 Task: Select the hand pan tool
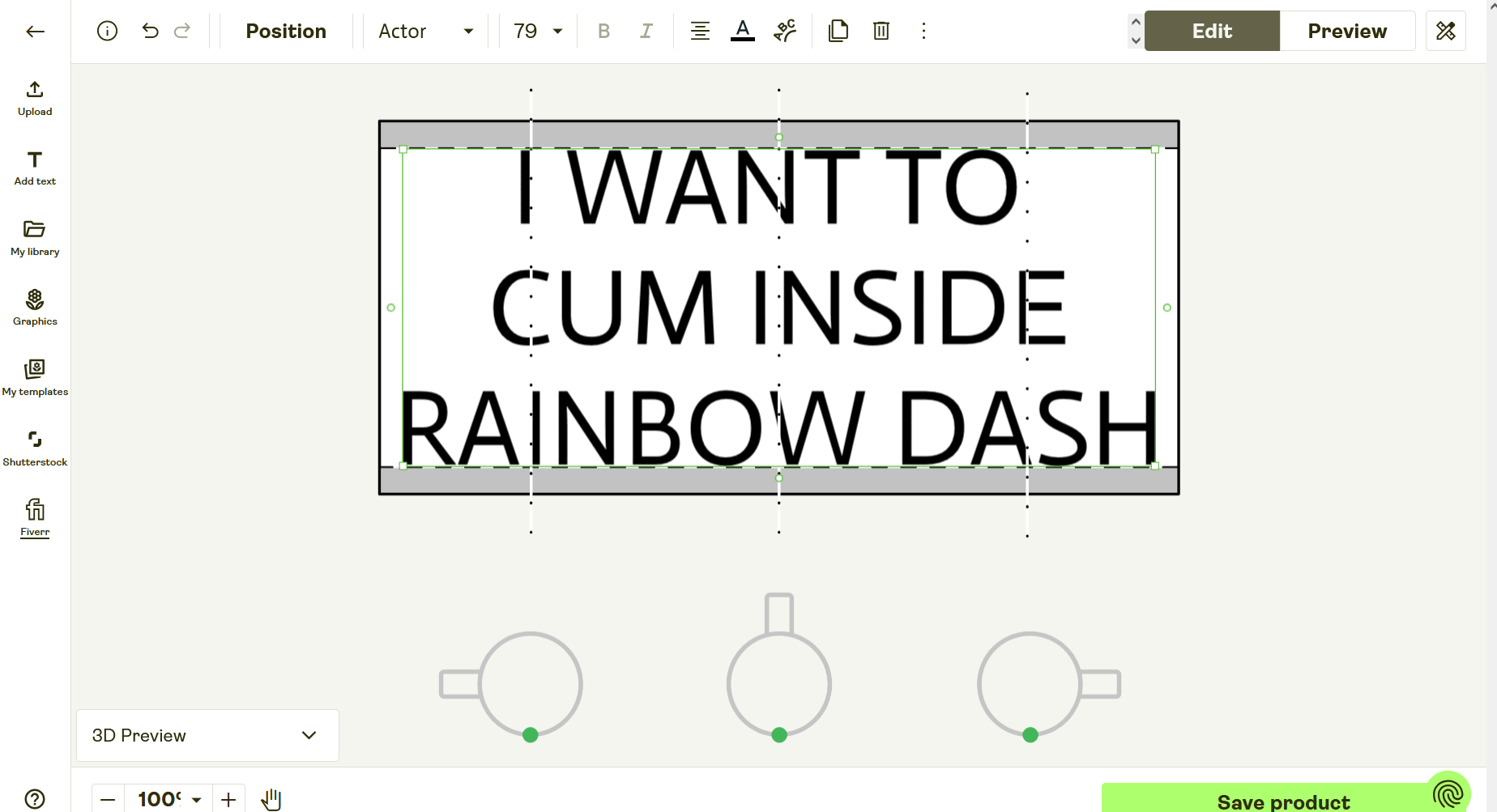tap(271, 800)
